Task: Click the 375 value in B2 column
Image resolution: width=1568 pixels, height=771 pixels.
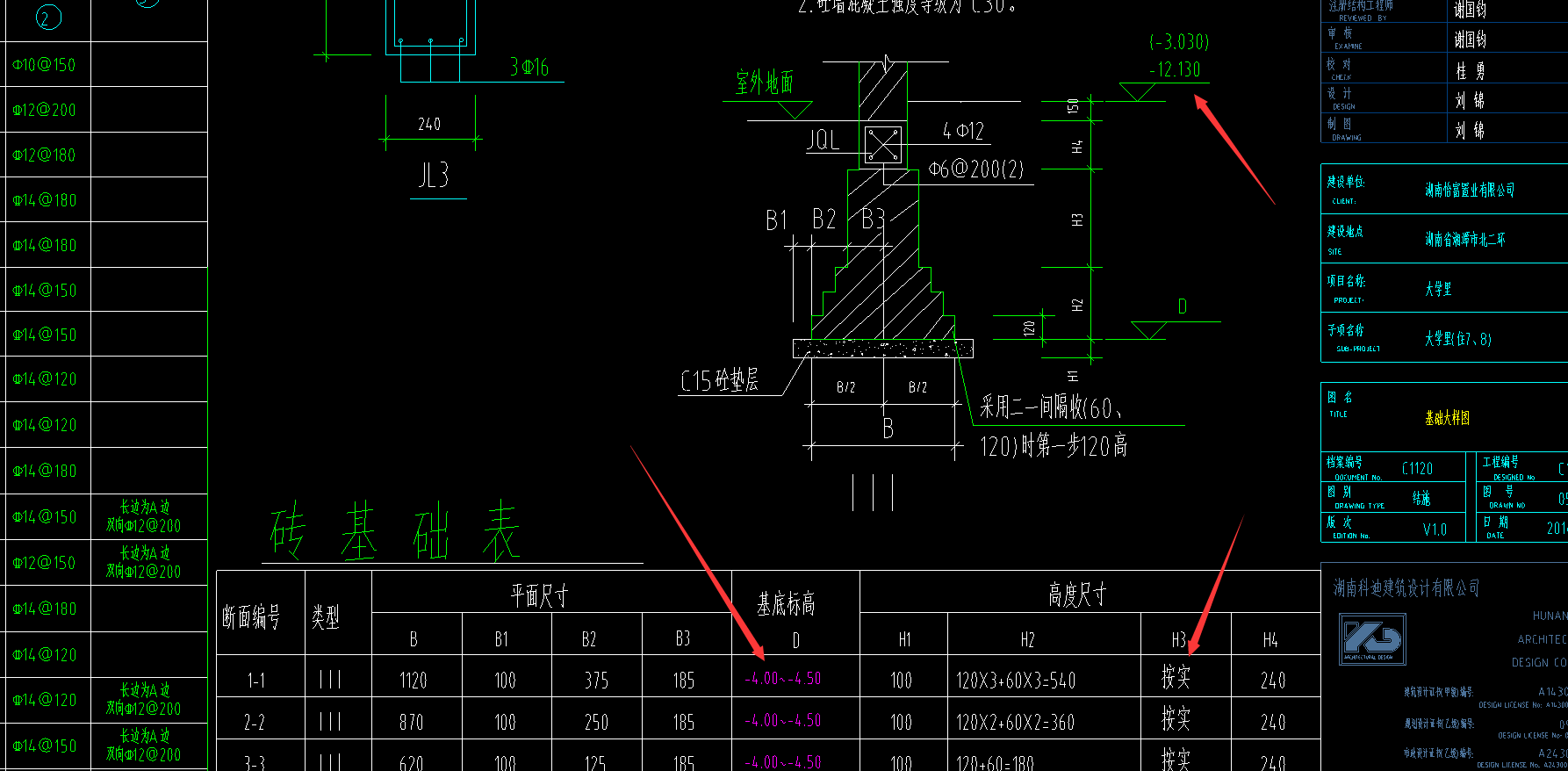Action: (x=596, y=681)
